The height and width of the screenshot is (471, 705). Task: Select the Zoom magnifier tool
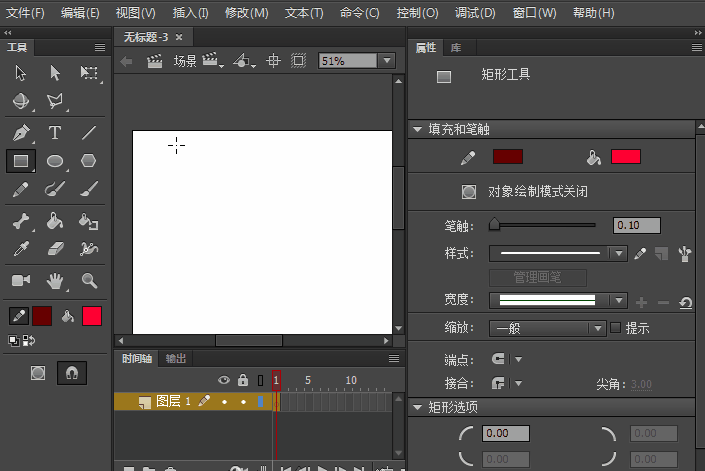[89, 281]
